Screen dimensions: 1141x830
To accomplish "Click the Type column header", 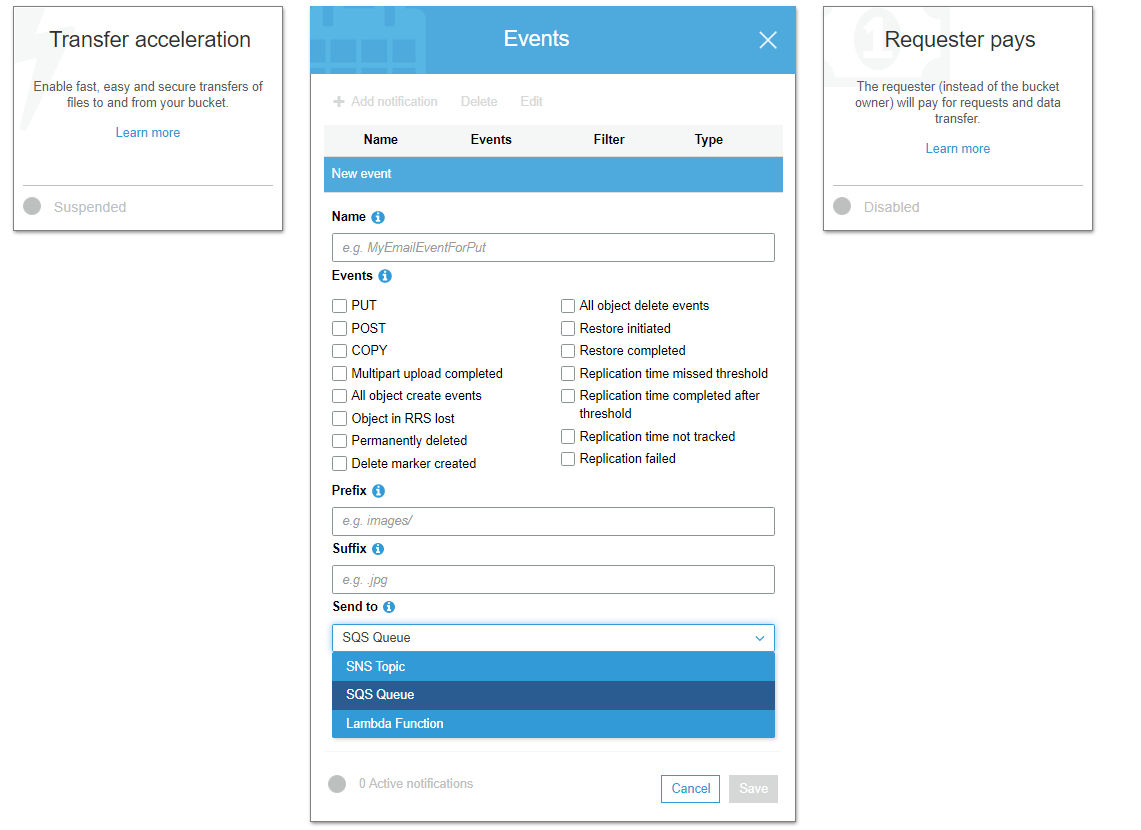I will tap(708, 140).
